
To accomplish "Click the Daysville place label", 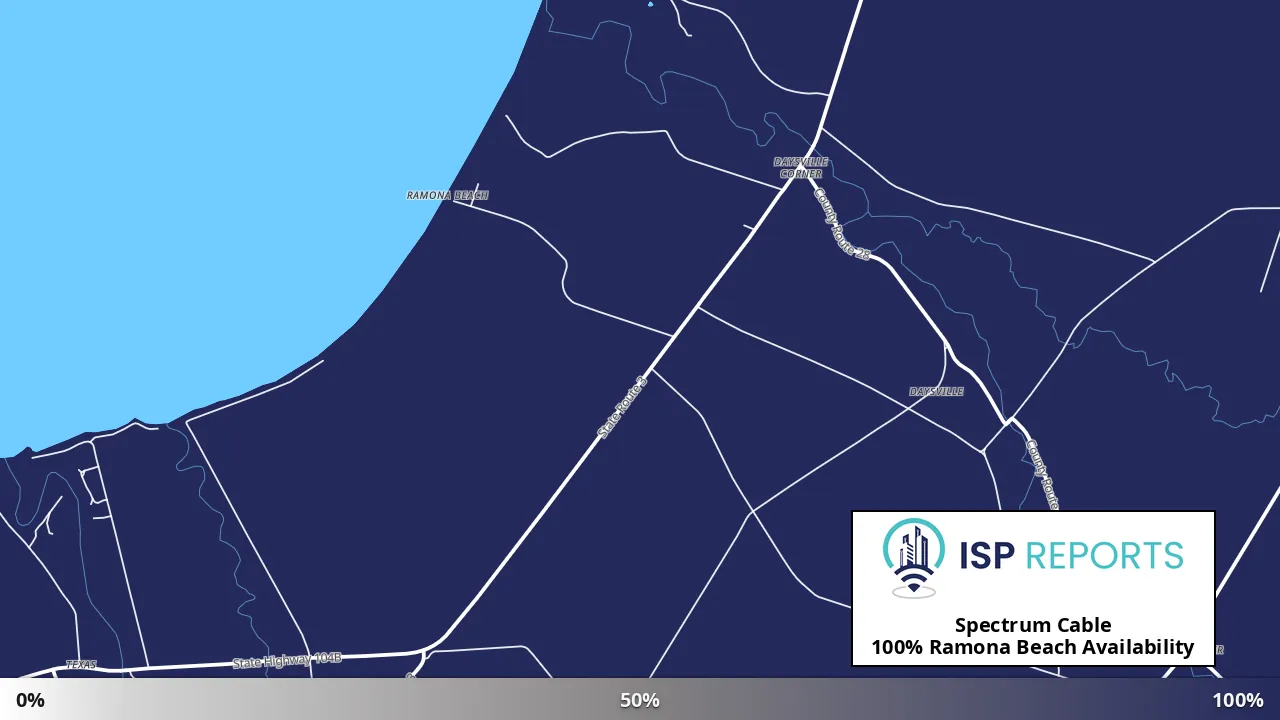I will click(x=936, y=392).
